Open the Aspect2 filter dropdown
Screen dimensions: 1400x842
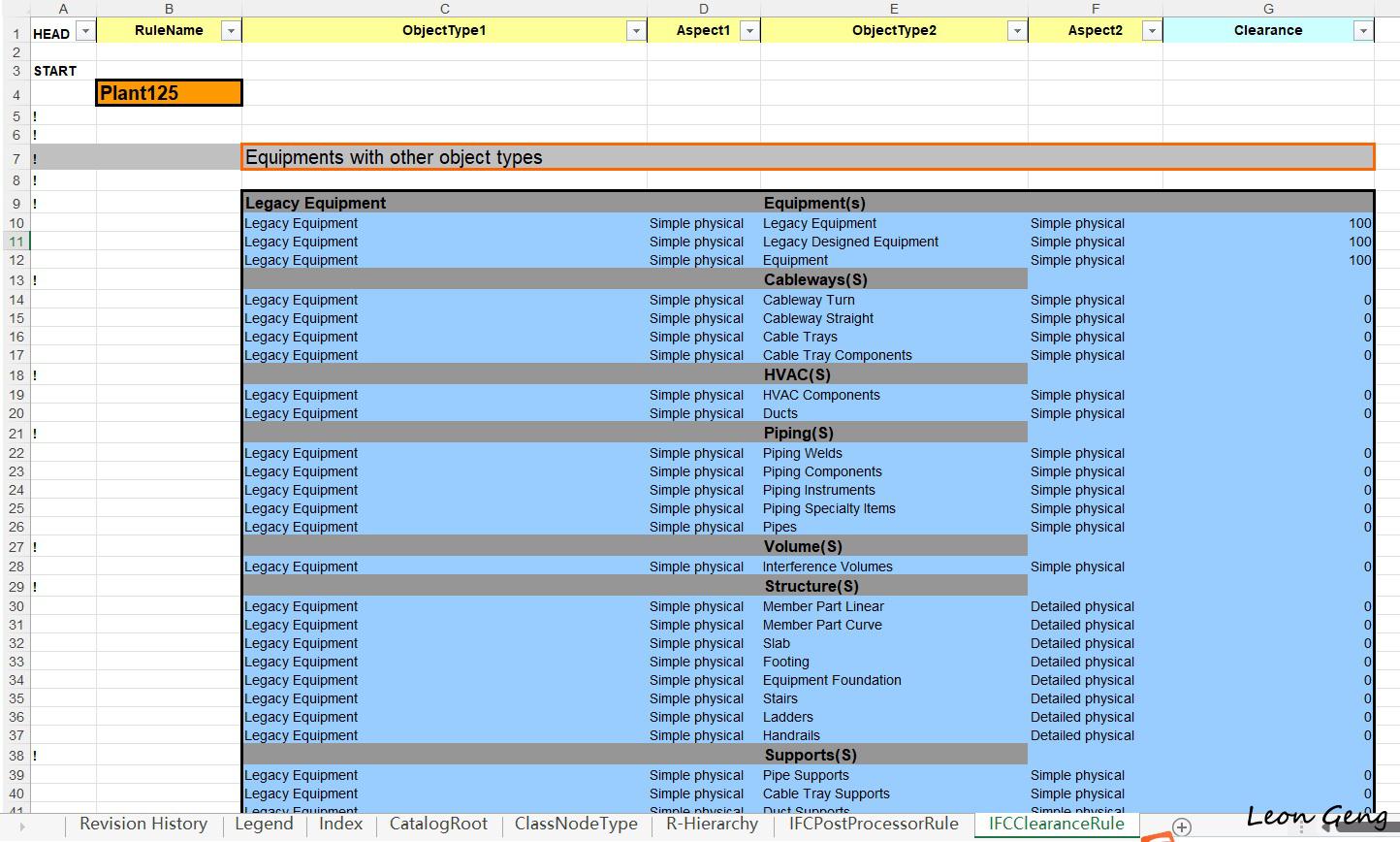pyautogui.click(x=1152, y=32)
